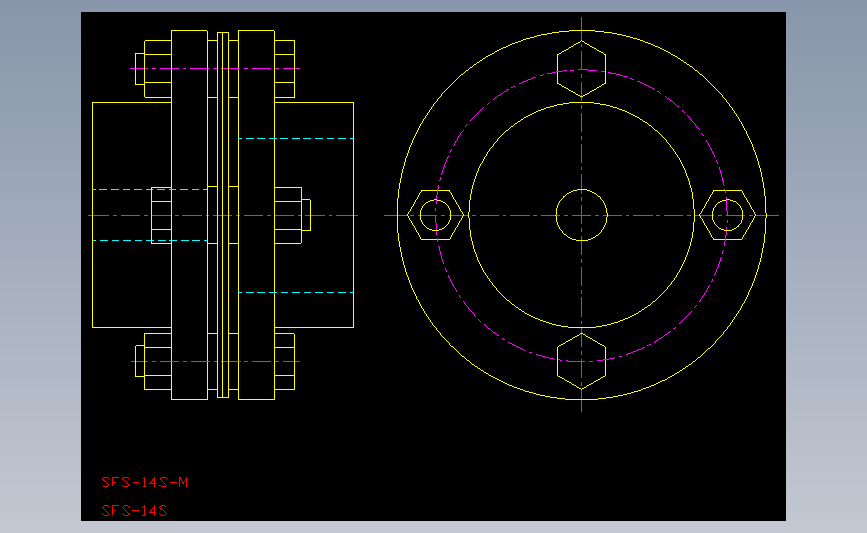Select the red SFS-14S text label

click(134, 511)
